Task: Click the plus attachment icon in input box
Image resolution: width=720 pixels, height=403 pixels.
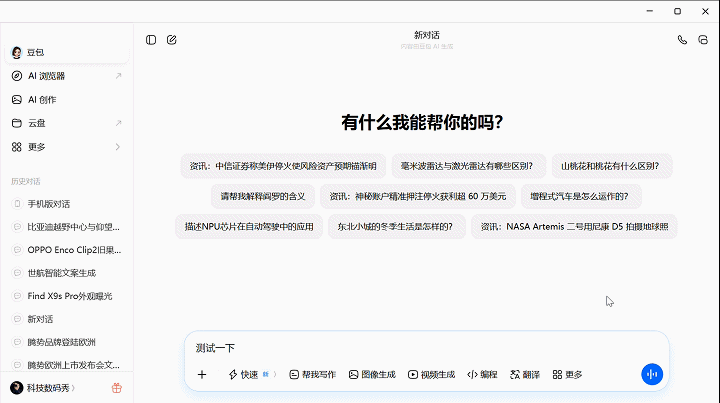Action: click(202, 374)
